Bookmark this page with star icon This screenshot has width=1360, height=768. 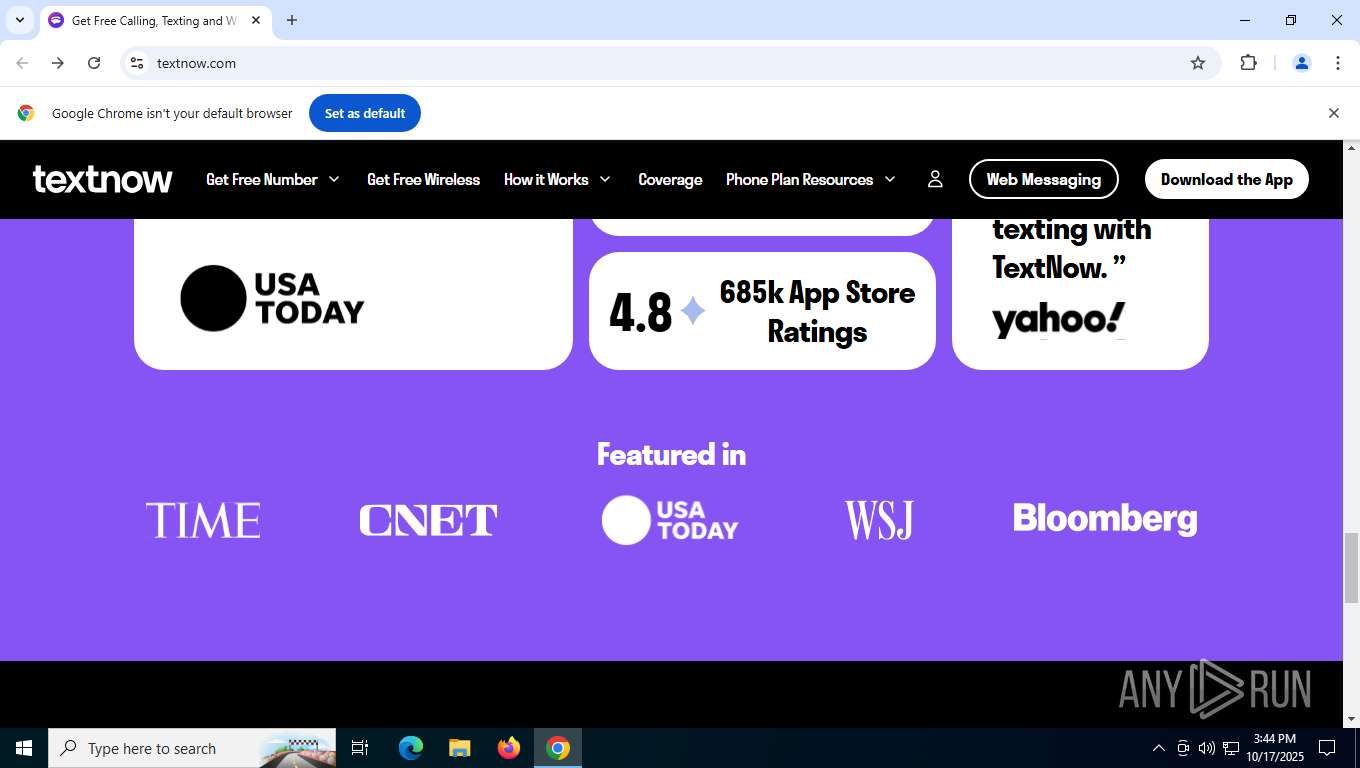(x=1198, y=63)
